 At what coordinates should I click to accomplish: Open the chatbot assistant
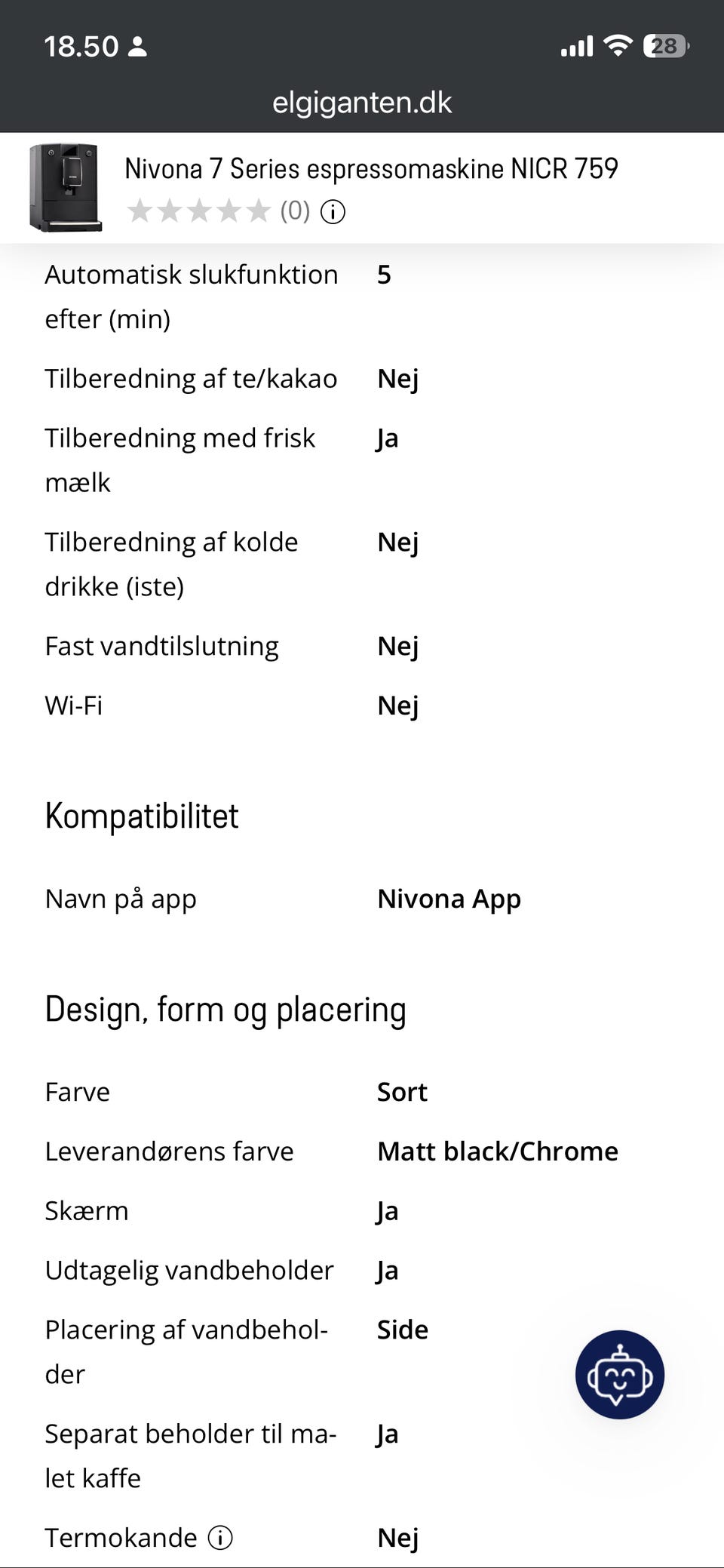coord(619,1374)
